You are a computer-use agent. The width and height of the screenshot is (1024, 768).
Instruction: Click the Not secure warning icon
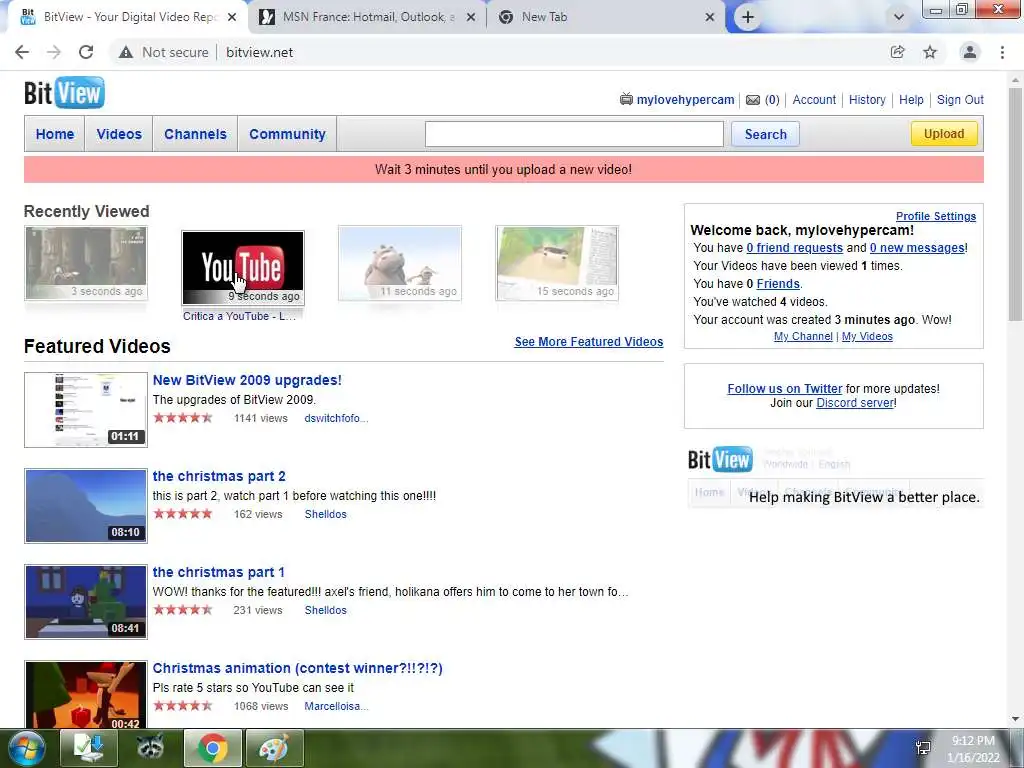point(126,52)
